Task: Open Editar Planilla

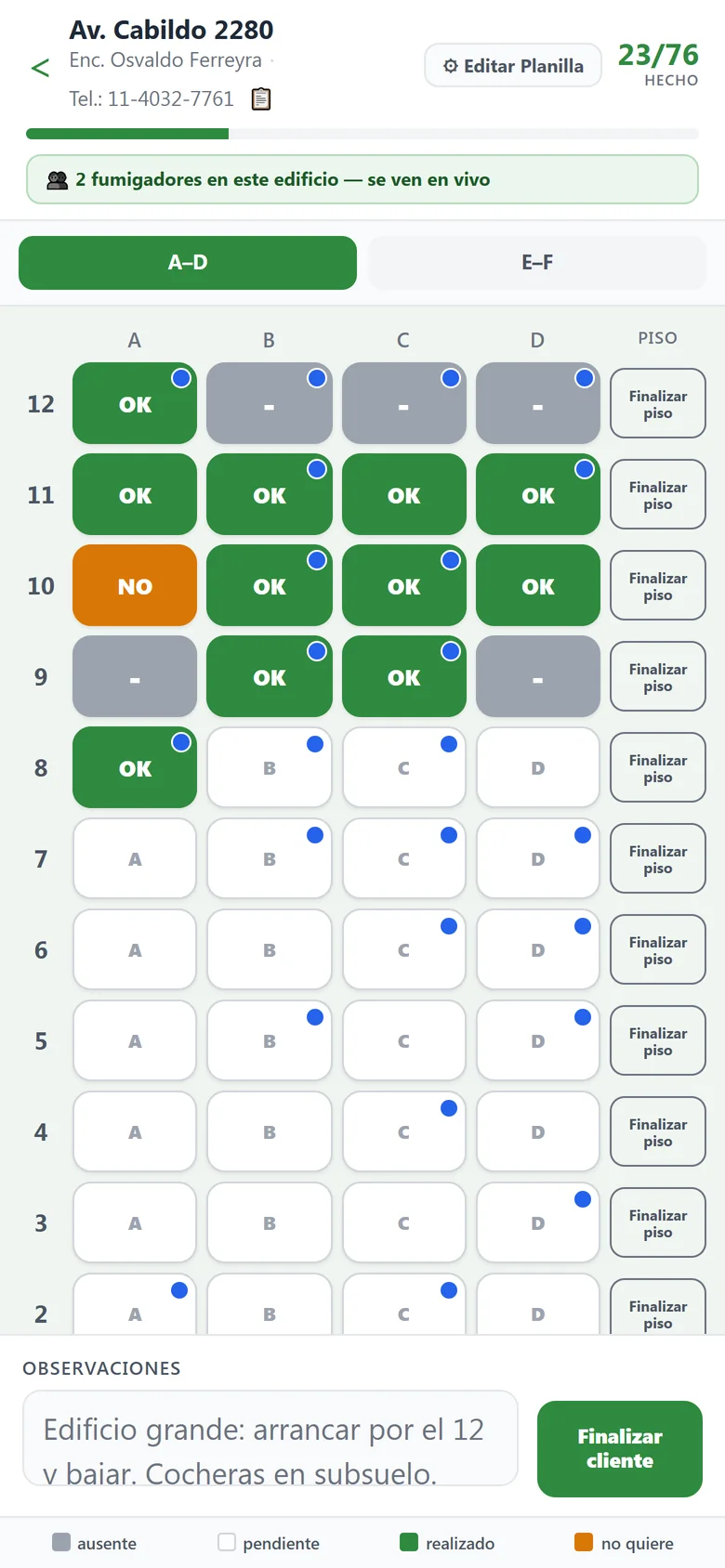Action: tap(513, 66)
